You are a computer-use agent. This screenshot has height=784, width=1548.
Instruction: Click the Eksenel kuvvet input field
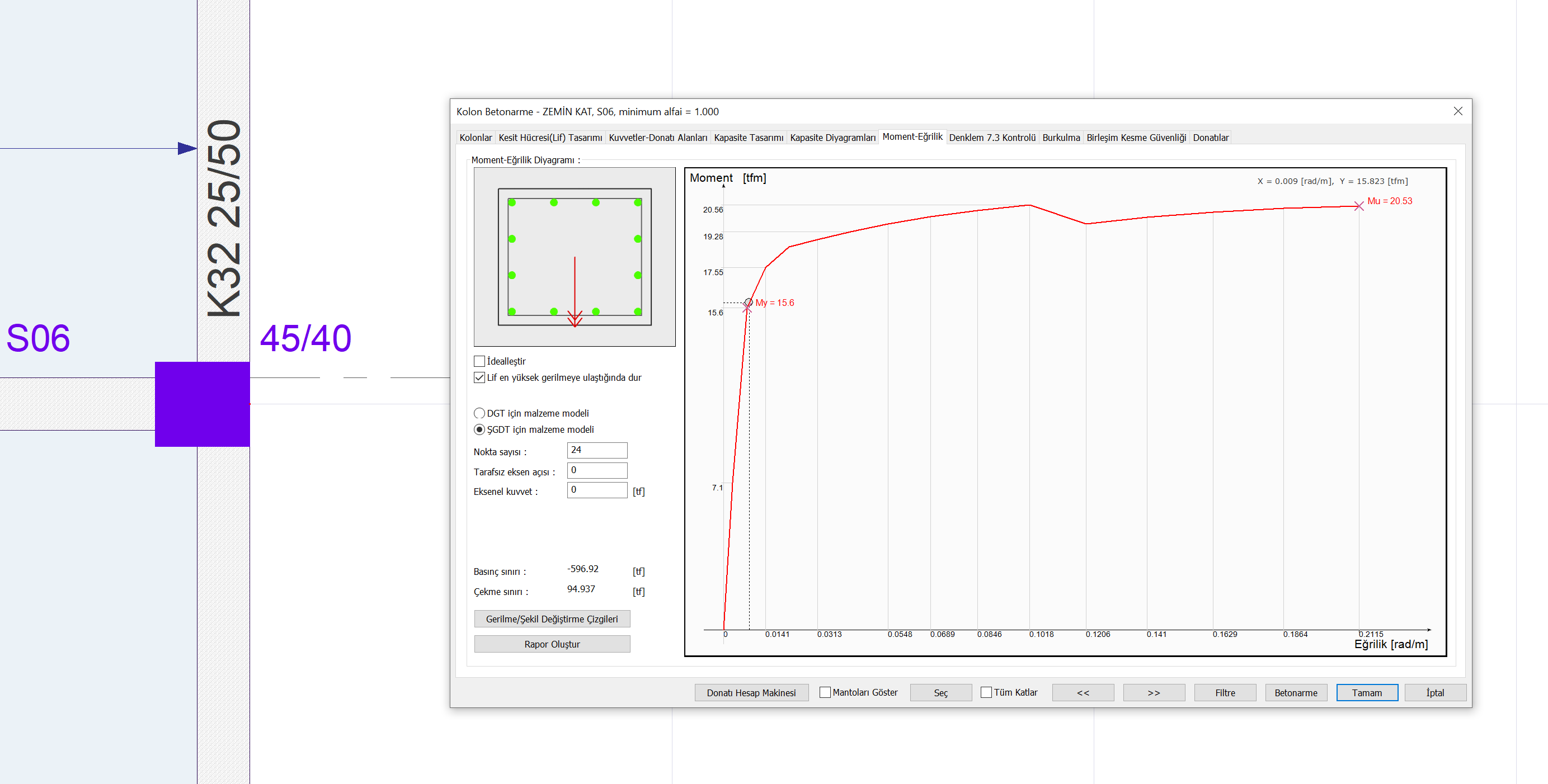[x=597, y=490]
